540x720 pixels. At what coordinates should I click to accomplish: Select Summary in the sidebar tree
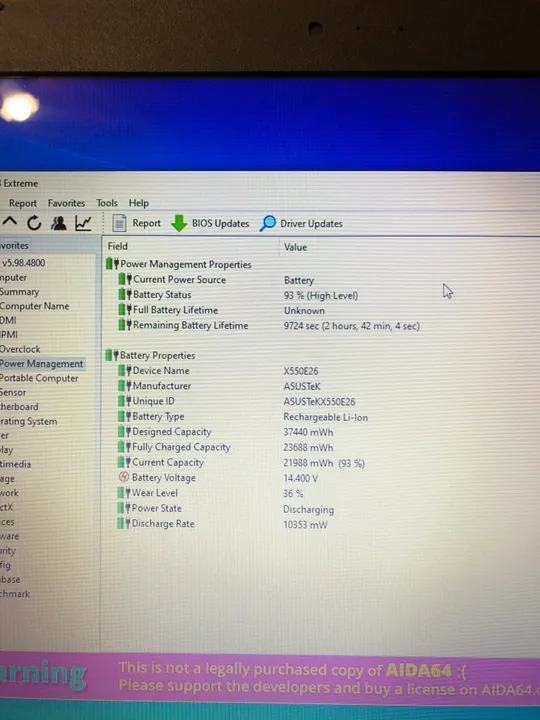(19, 292)
